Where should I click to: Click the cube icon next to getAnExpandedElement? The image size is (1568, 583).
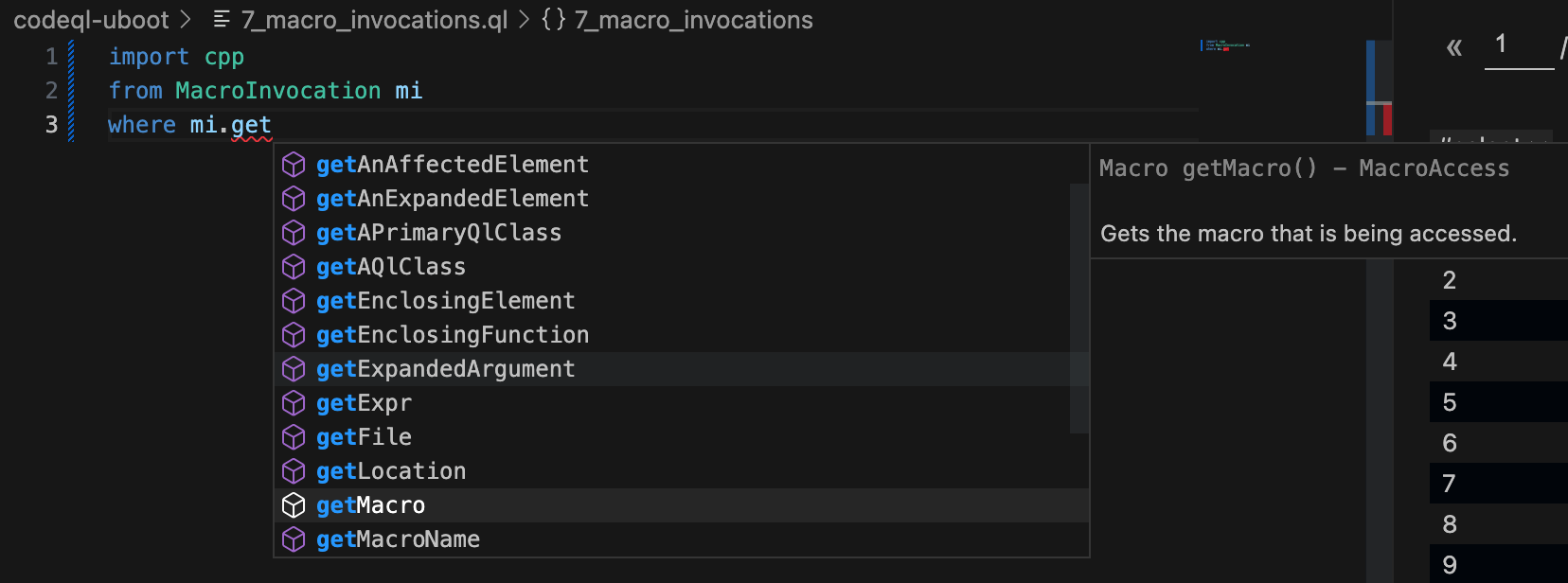pos(294,199)
